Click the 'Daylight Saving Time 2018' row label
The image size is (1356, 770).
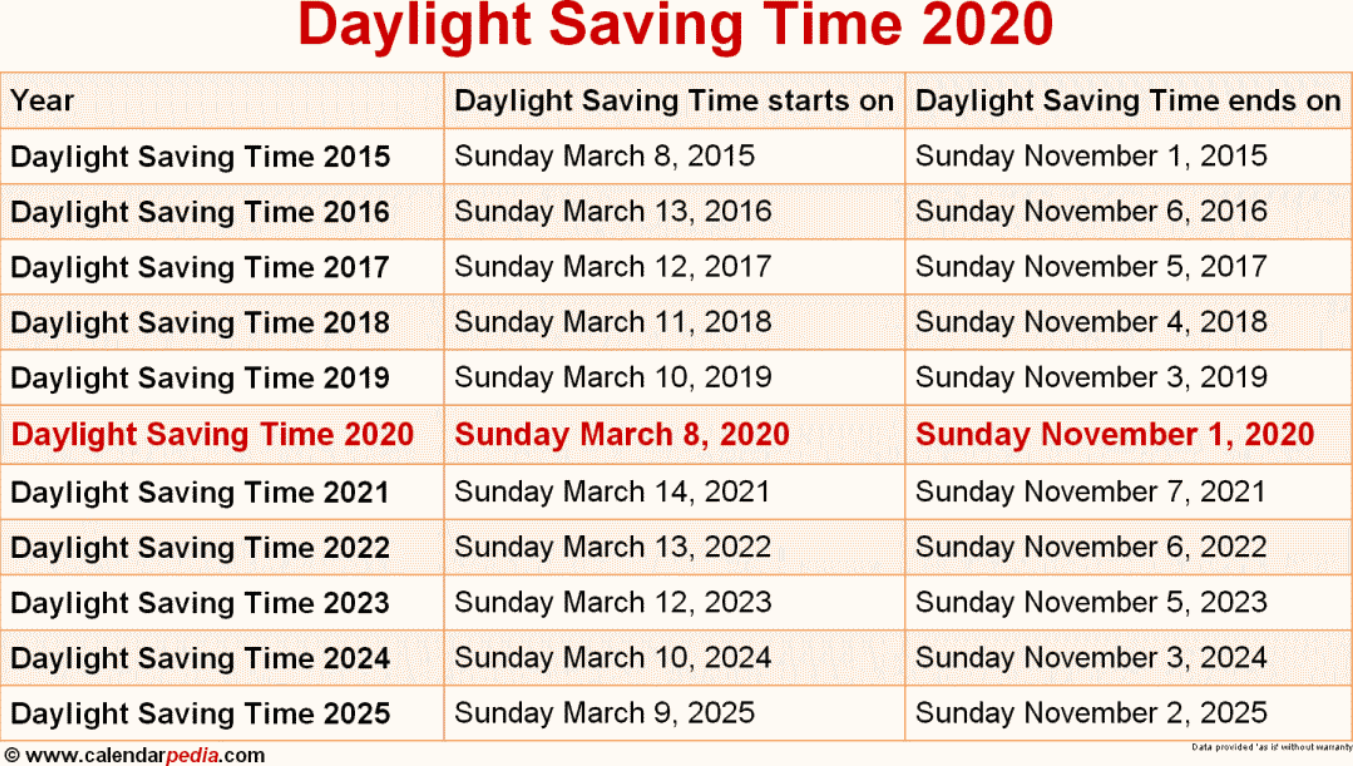pos(200,323)
